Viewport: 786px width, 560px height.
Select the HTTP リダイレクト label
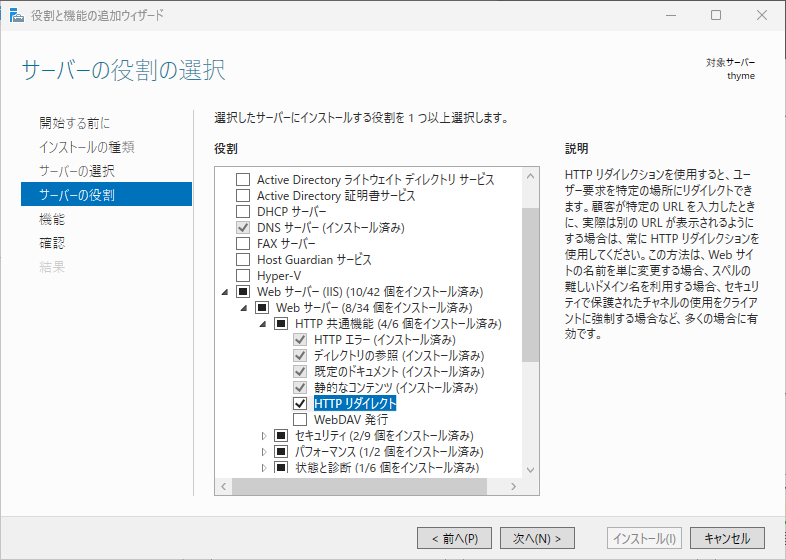point(355,404)
